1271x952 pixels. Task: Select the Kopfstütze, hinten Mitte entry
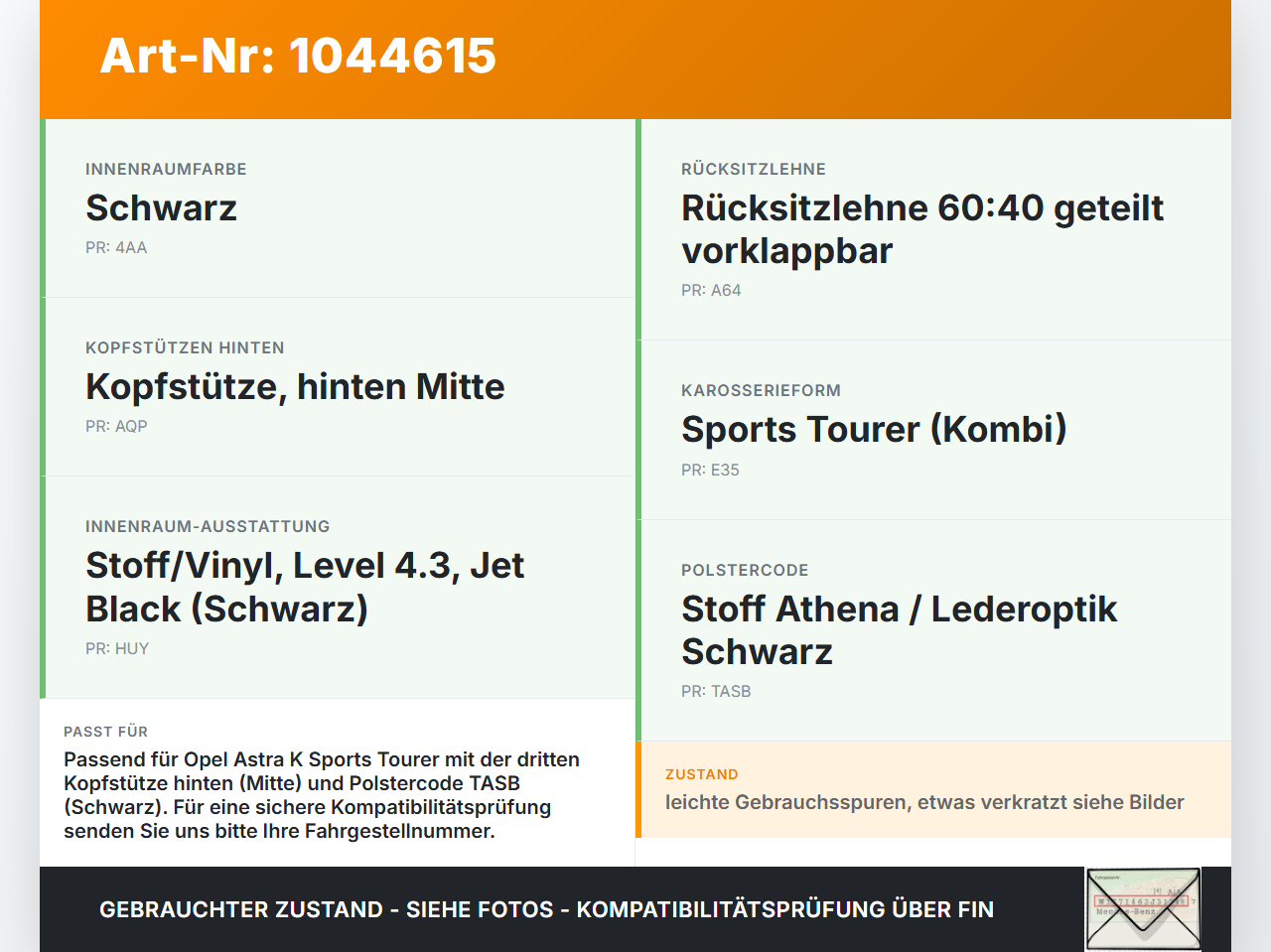(x=295, y=386)
